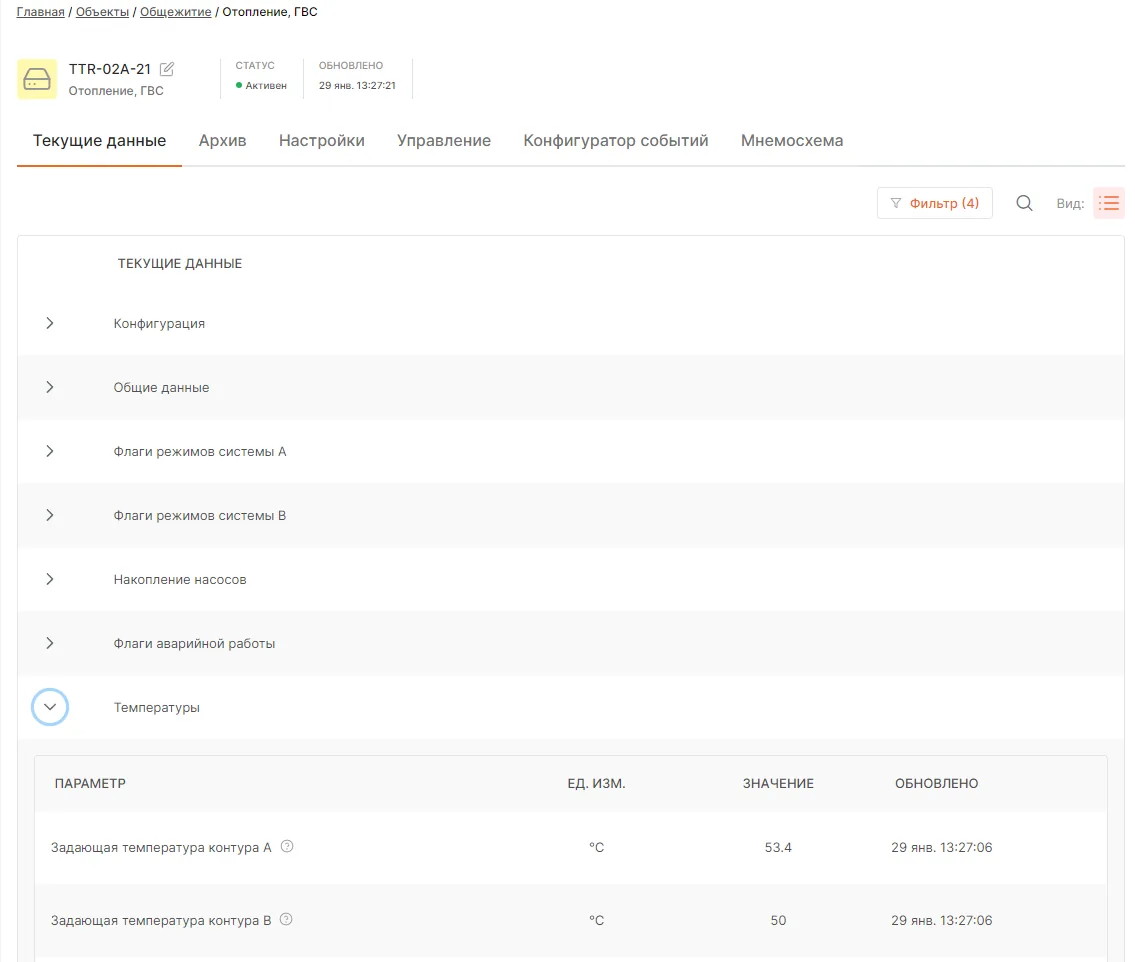Click the Температуры section title
The height and width of the screenshot is (962, 1135).
156,707
